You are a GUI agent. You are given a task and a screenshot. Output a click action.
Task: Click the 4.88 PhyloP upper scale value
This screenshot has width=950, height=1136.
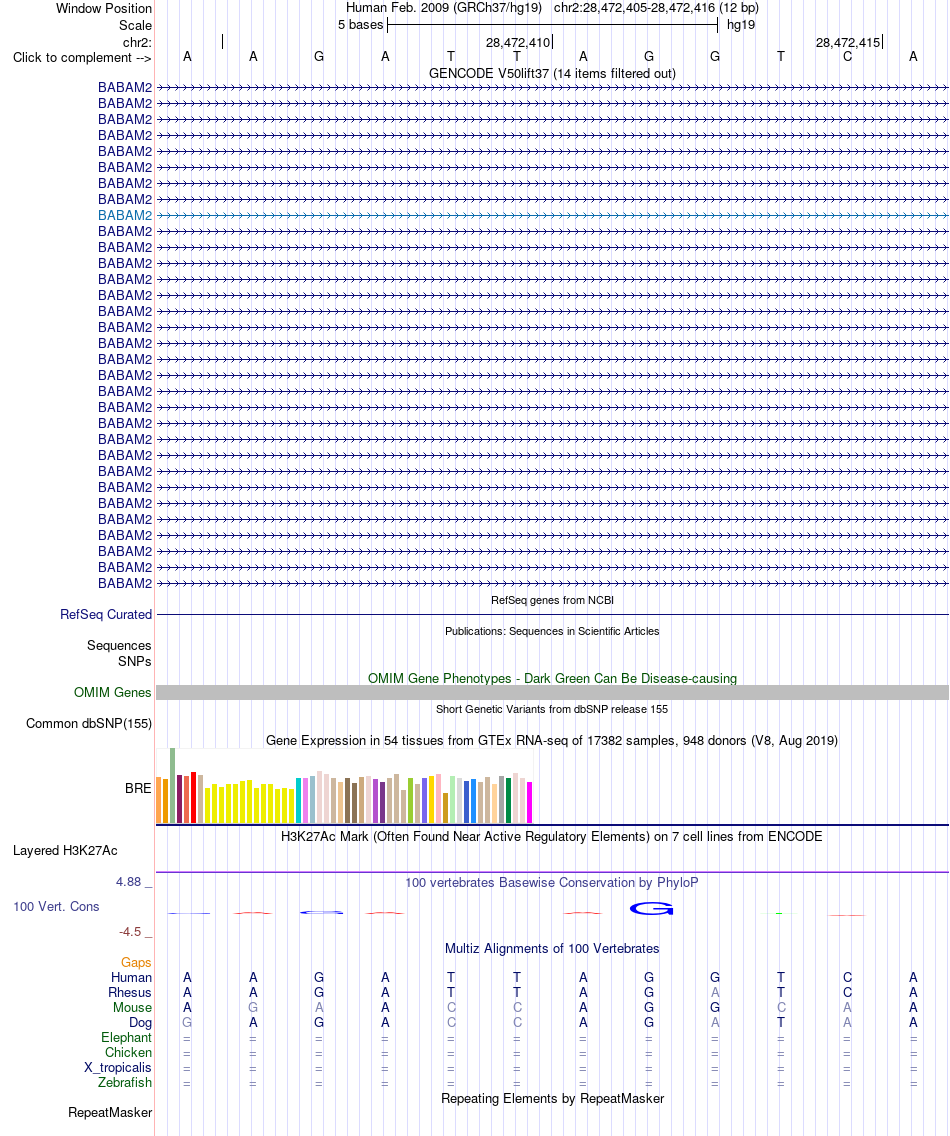point(128,882)
